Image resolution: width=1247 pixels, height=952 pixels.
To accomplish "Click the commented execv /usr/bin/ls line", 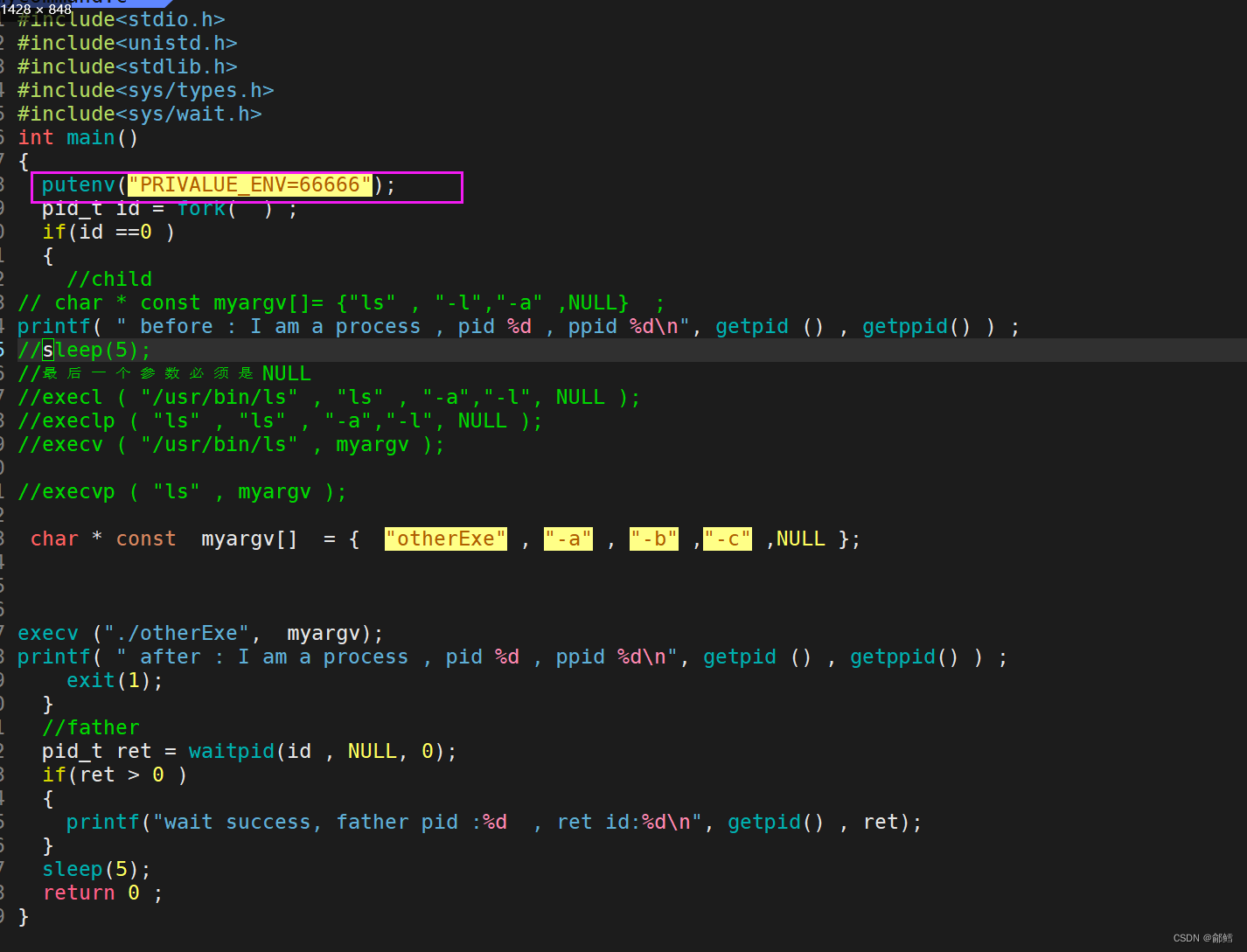I will point(231,444).
